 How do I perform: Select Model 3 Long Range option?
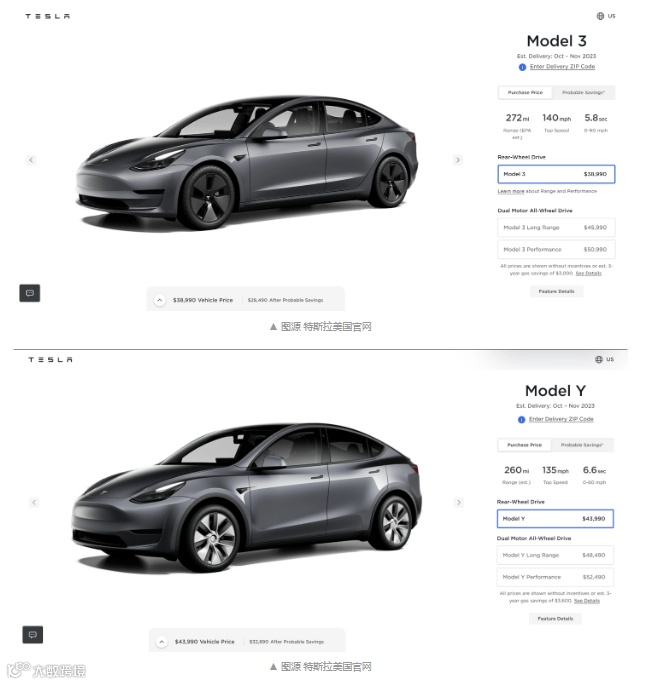(x=556, y=227)
